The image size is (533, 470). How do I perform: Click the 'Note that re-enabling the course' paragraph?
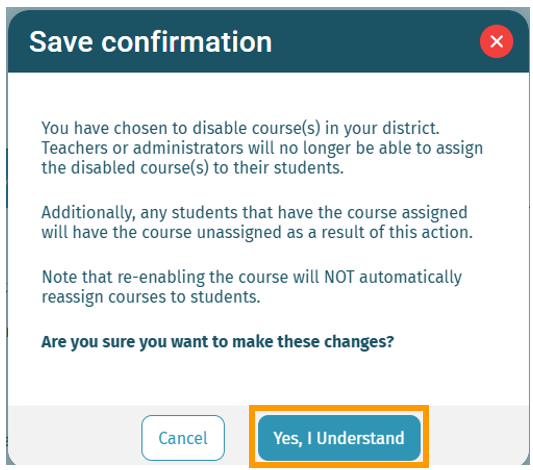(x=252, y=287)
